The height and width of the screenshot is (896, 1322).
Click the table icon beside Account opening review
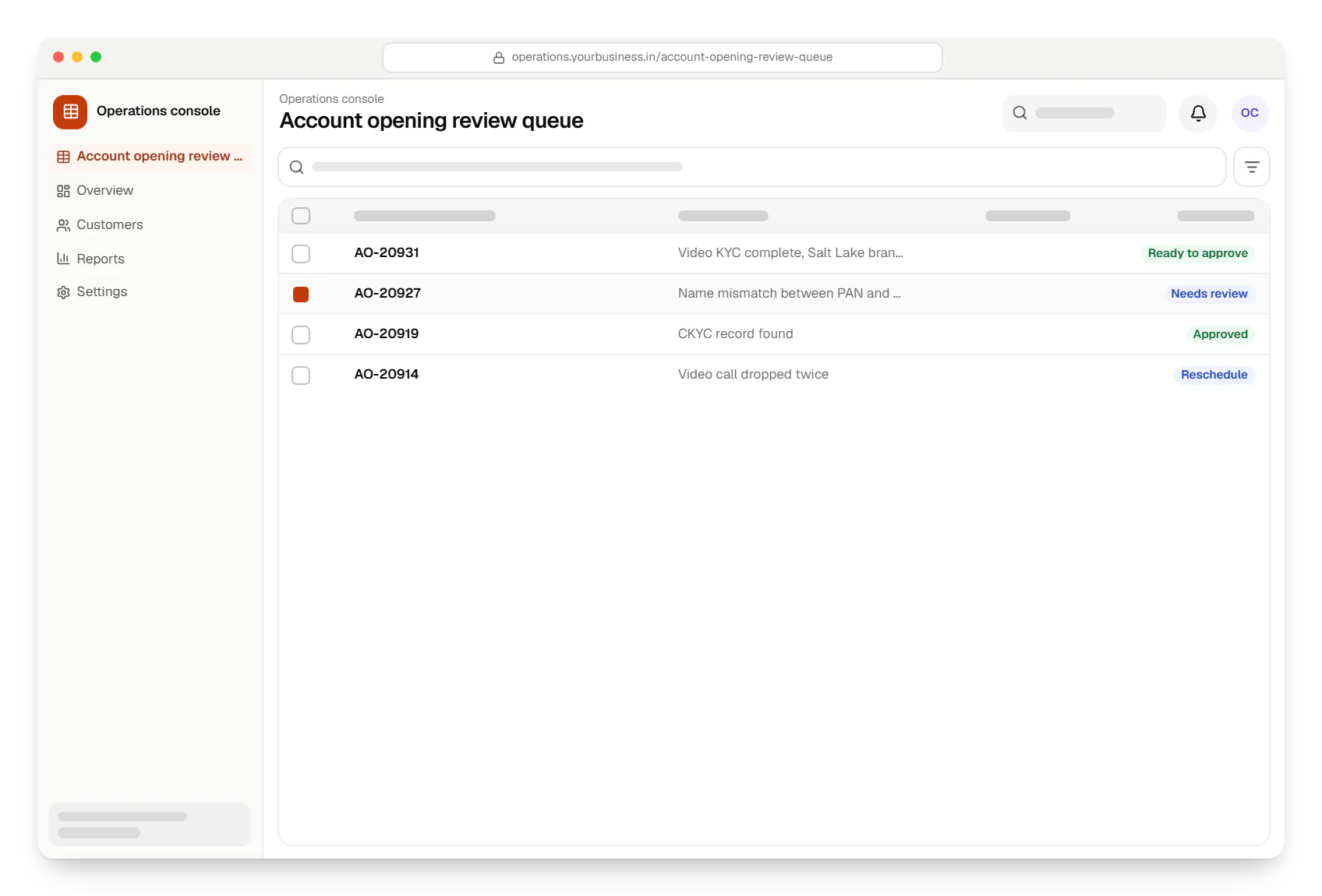click(x=64, y=157)
